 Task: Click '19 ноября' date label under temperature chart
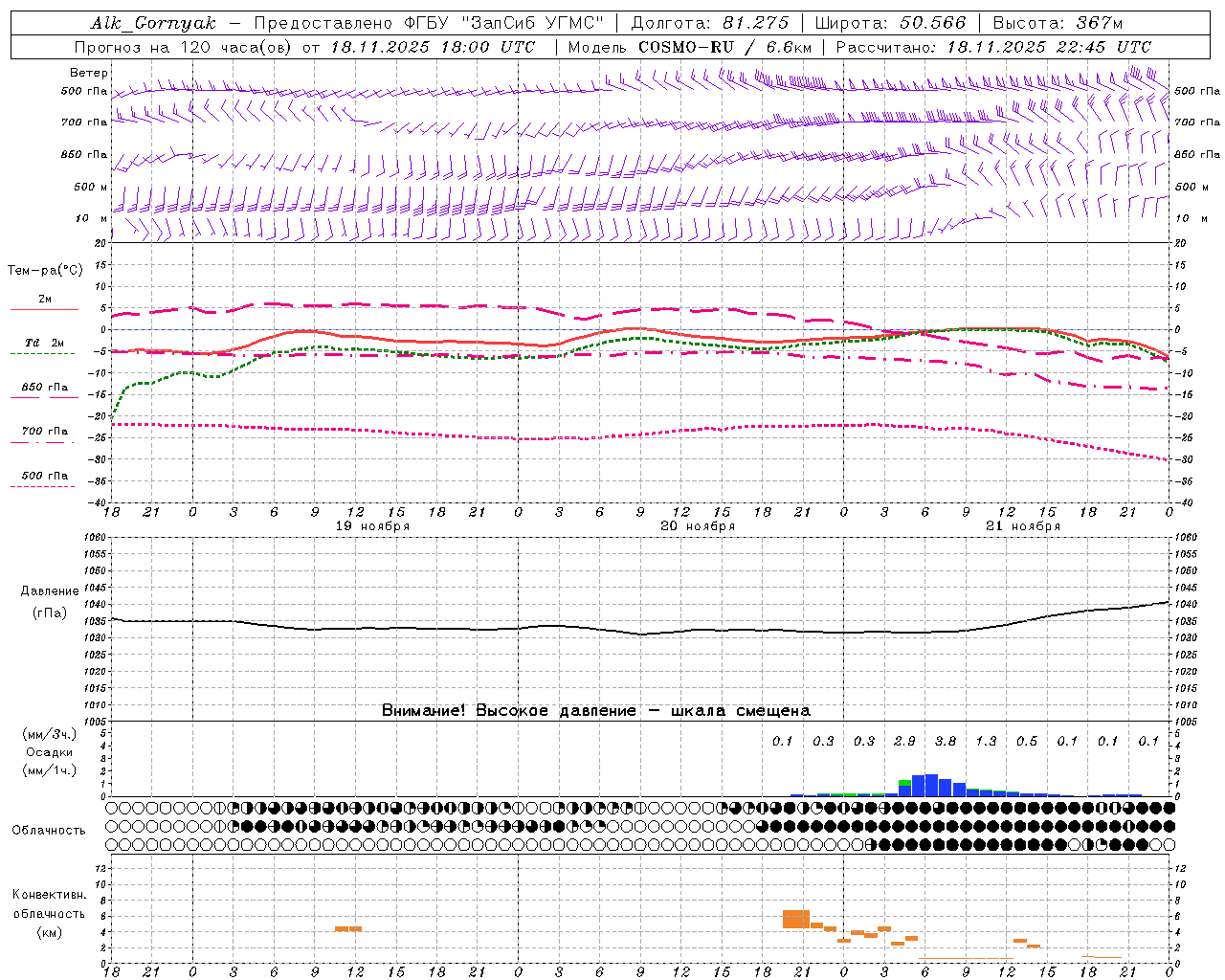click(372, 526)
